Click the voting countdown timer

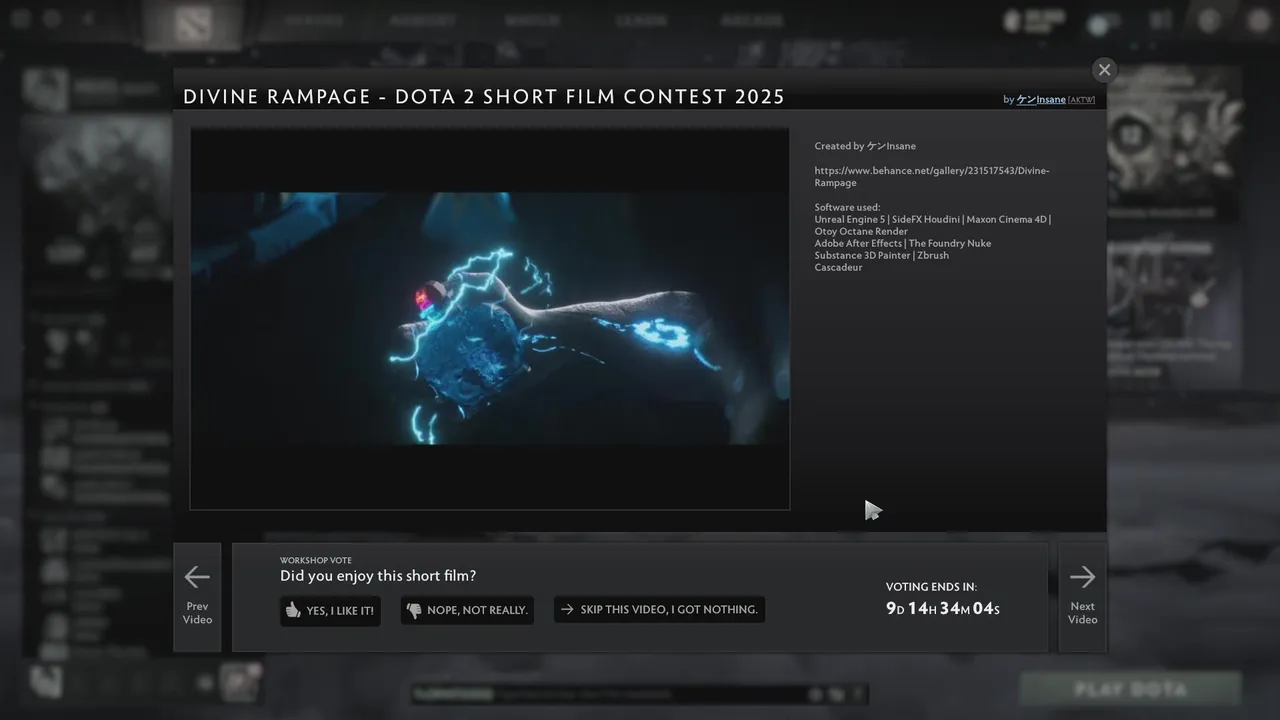[943, 608]
